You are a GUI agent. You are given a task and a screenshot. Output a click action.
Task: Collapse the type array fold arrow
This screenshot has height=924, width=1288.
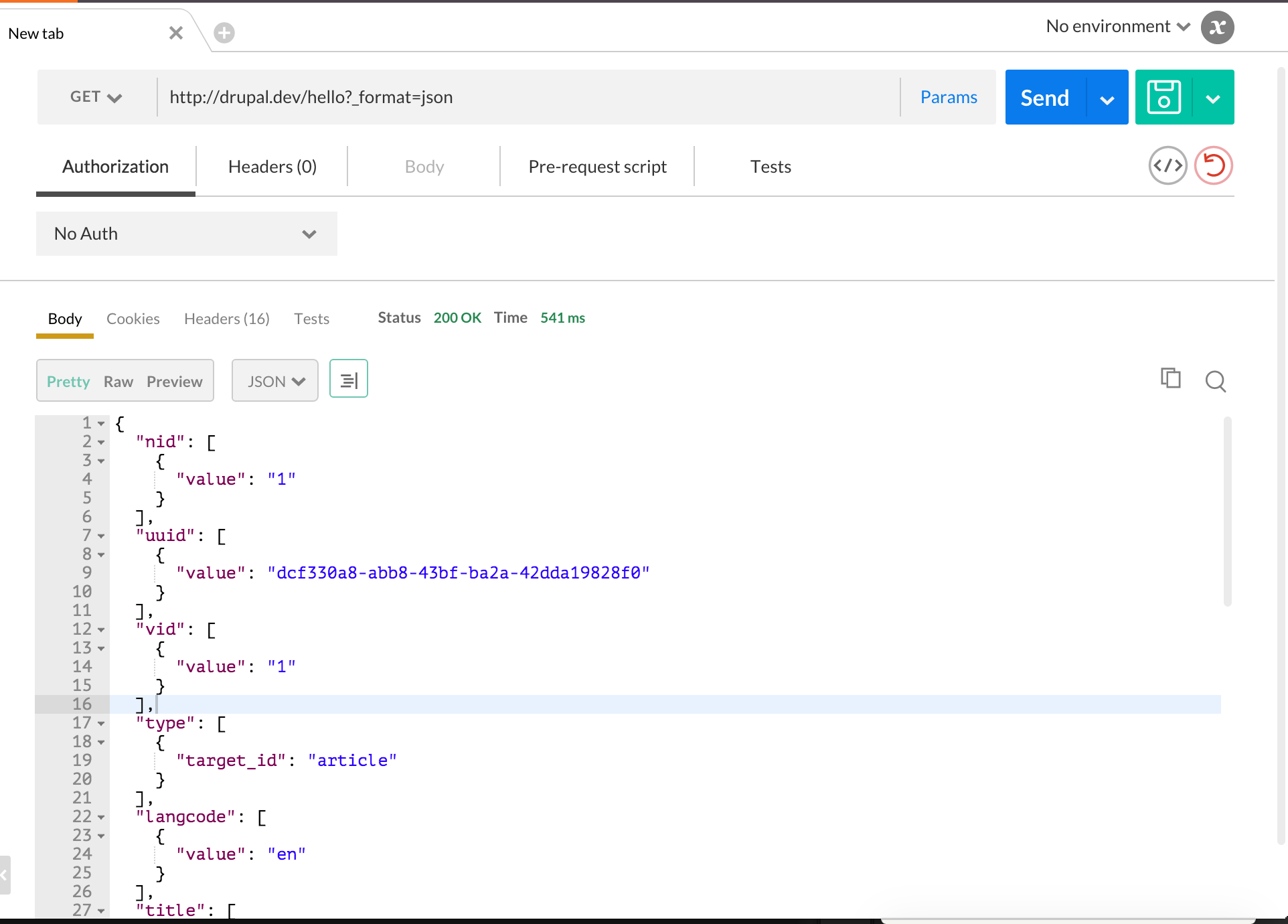pyautogui.click(x=101, y=724)
